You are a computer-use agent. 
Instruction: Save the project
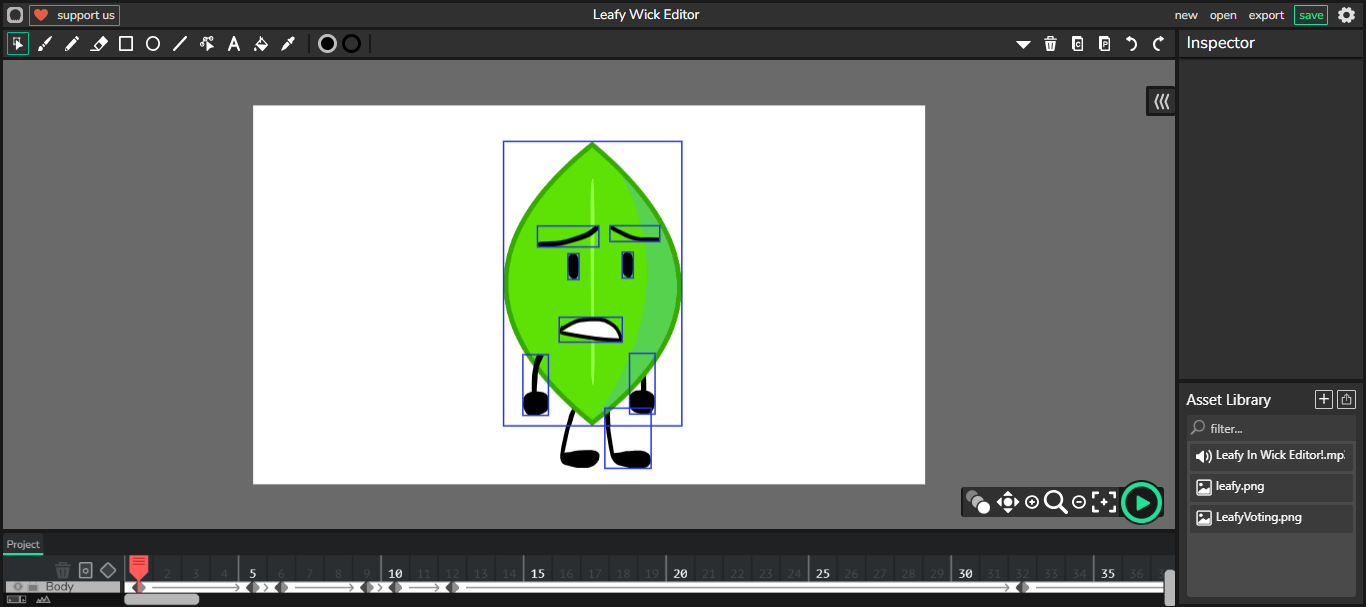1311,15
